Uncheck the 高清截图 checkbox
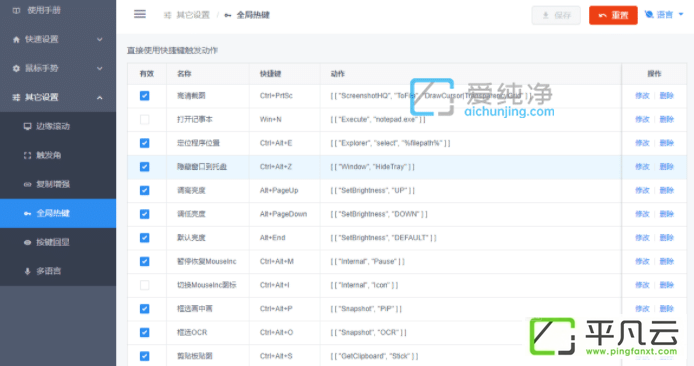 click(144, 96)
